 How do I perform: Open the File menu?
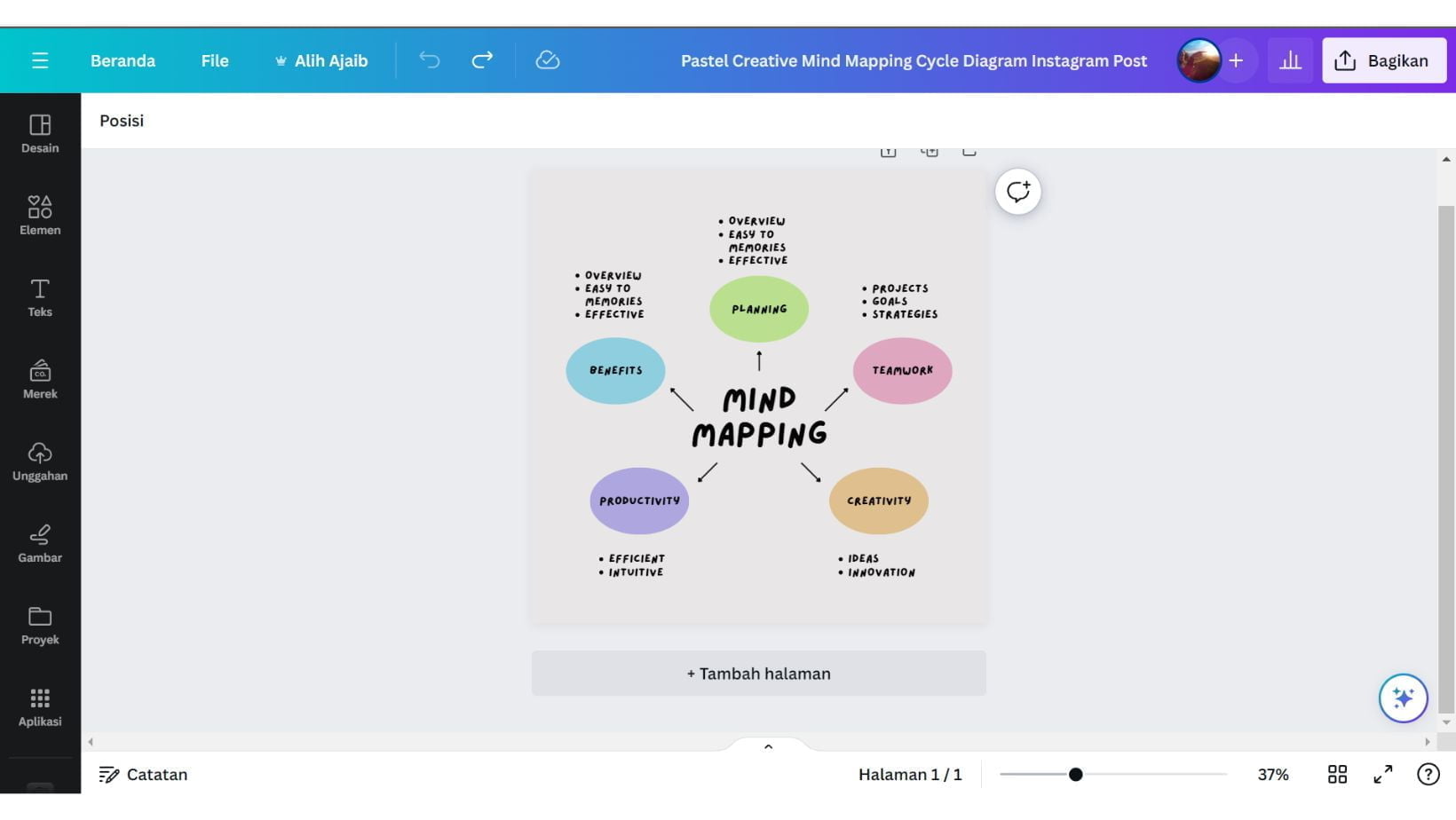(x=214, y=60)
